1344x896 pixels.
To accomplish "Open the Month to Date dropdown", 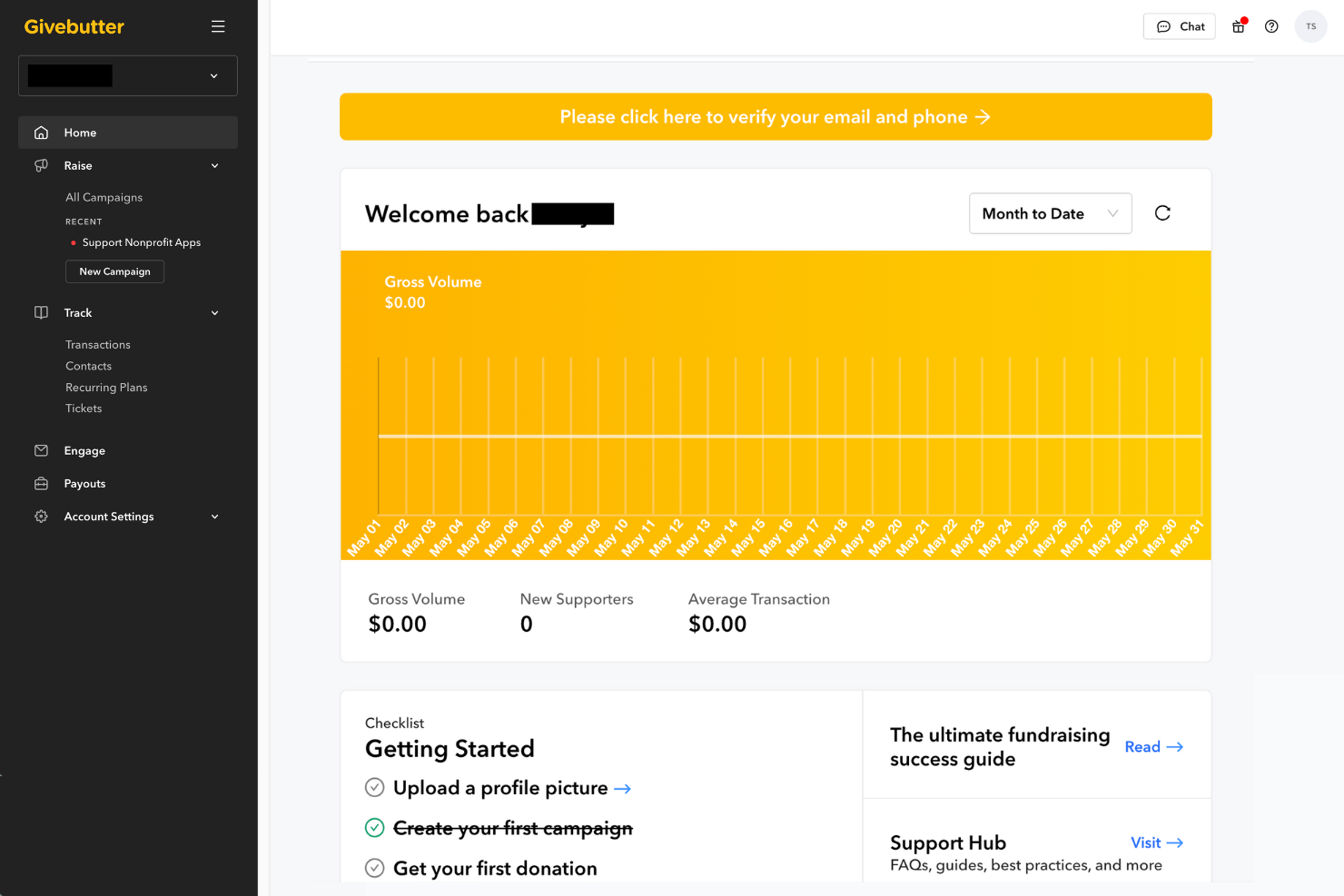I will pos(1050,212).
